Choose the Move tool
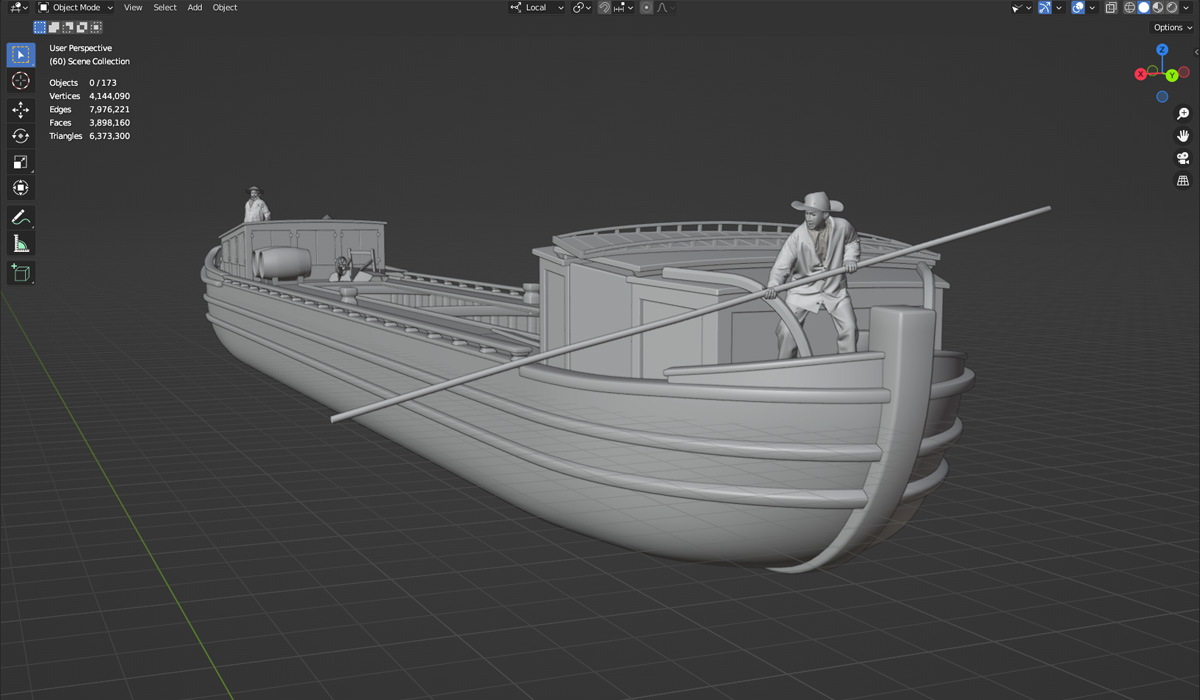 (x=21, y=110)
